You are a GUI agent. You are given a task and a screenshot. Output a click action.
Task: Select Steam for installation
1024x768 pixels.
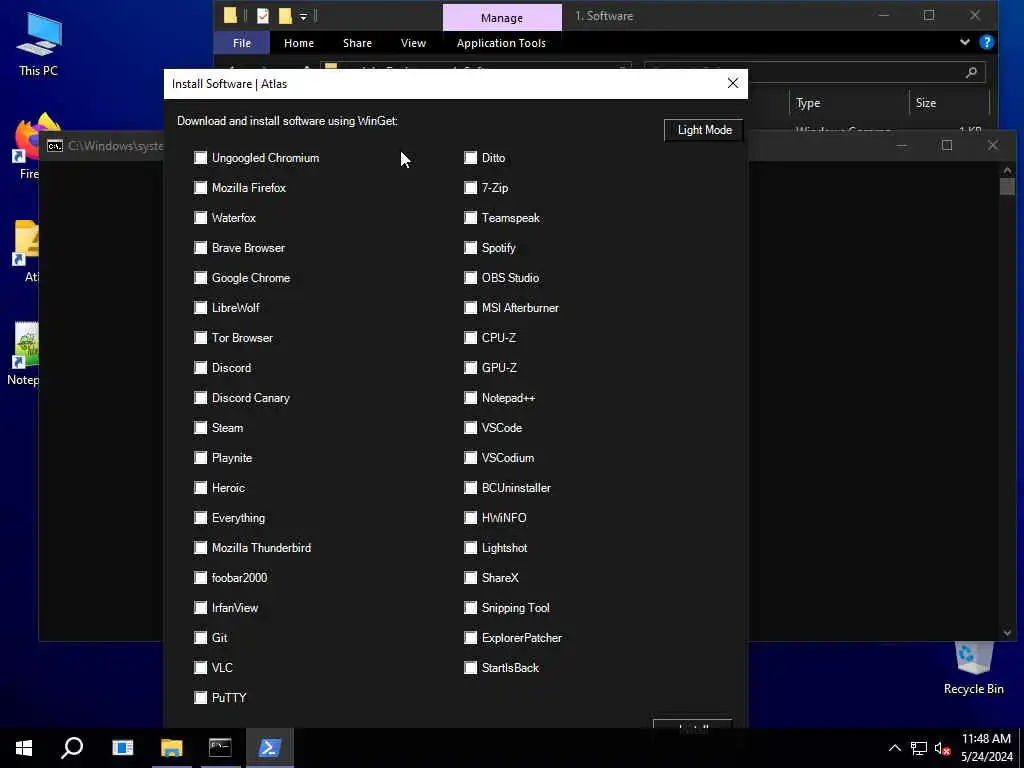(x=200, y=428)
